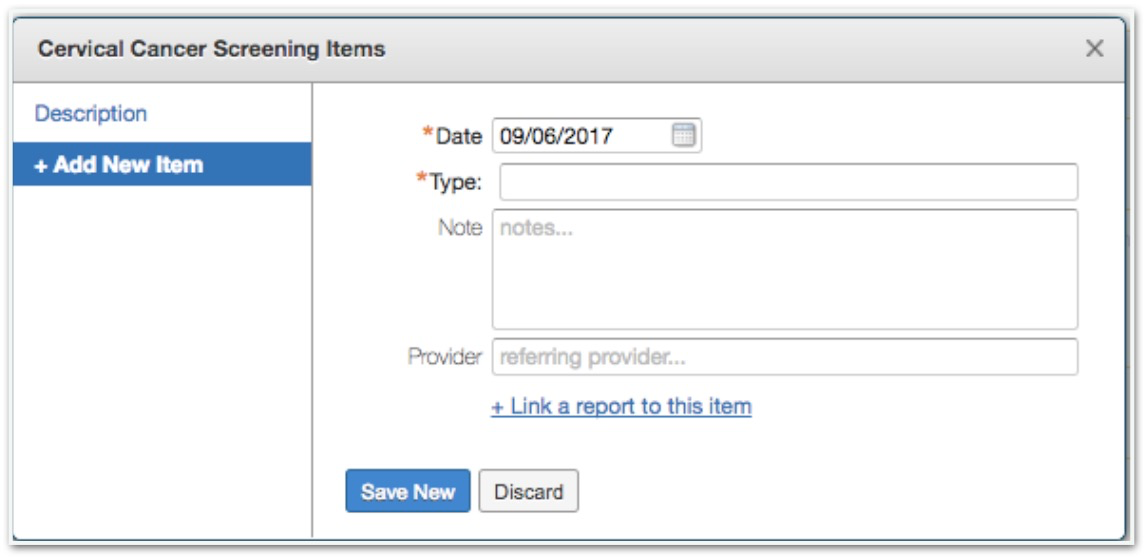Click the plus sign in Add New Item
Viewport: 1148px width, 558px height.
41,166
